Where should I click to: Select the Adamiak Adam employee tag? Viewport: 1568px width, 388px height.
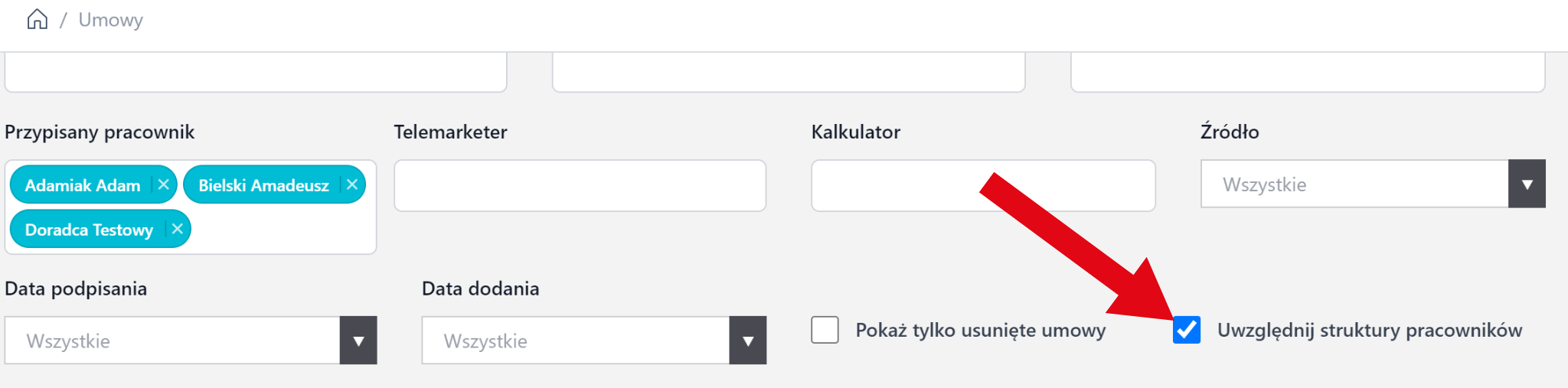click(83, 185)
